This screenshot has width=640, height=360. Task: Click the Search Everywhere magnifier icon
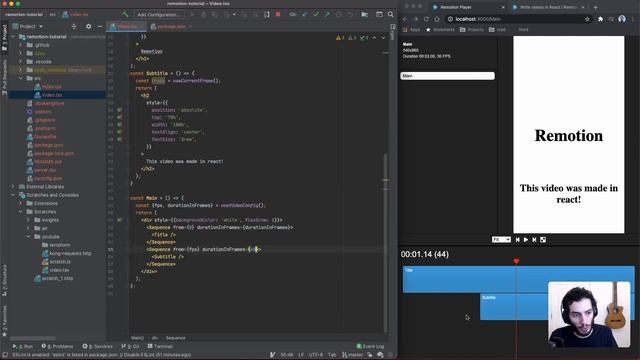tap(391, 14)
